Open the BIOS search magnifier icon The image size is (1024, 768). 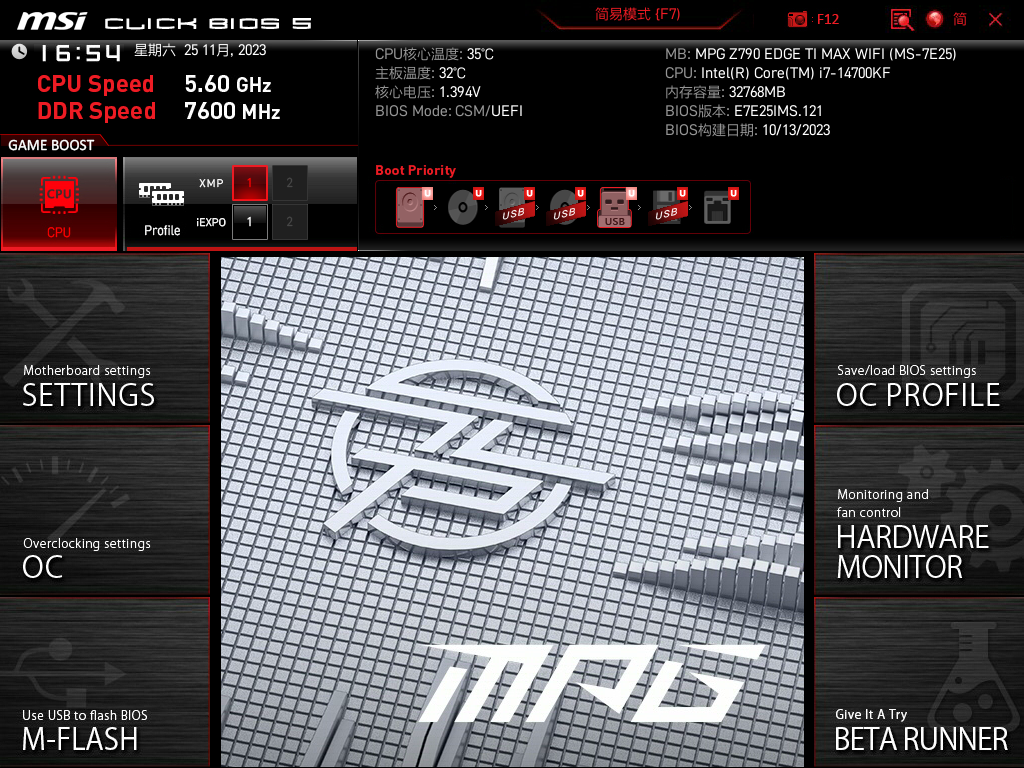click(902, 19)
